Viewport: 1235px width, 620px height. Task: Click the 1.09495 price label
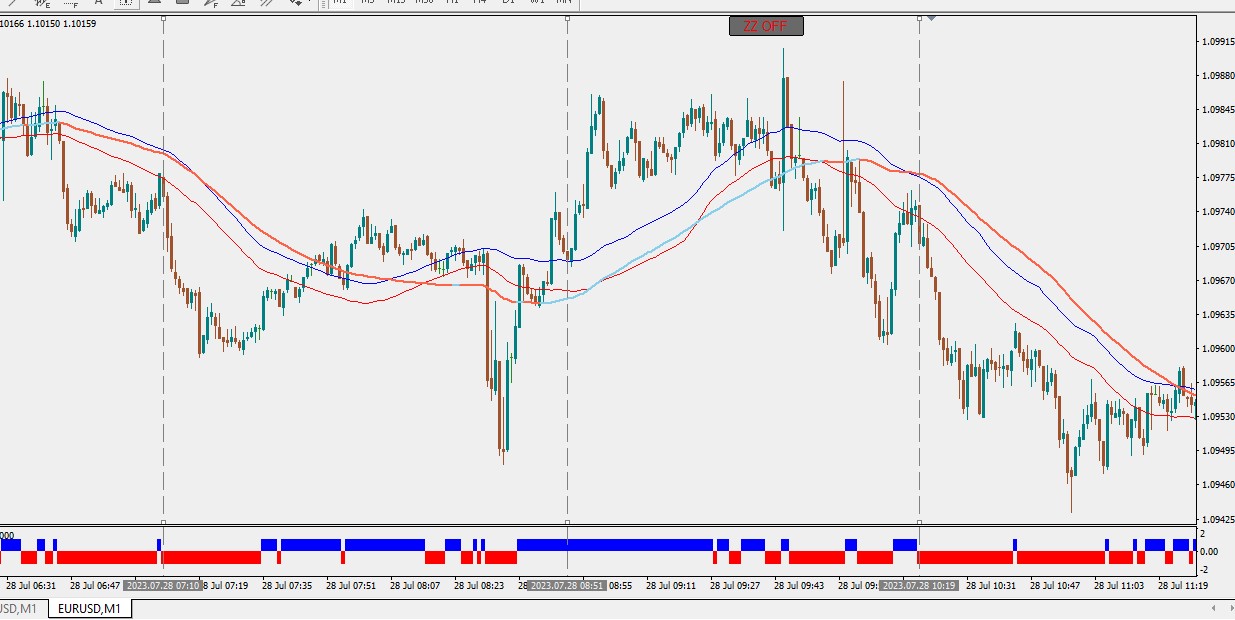(1216, 451)
